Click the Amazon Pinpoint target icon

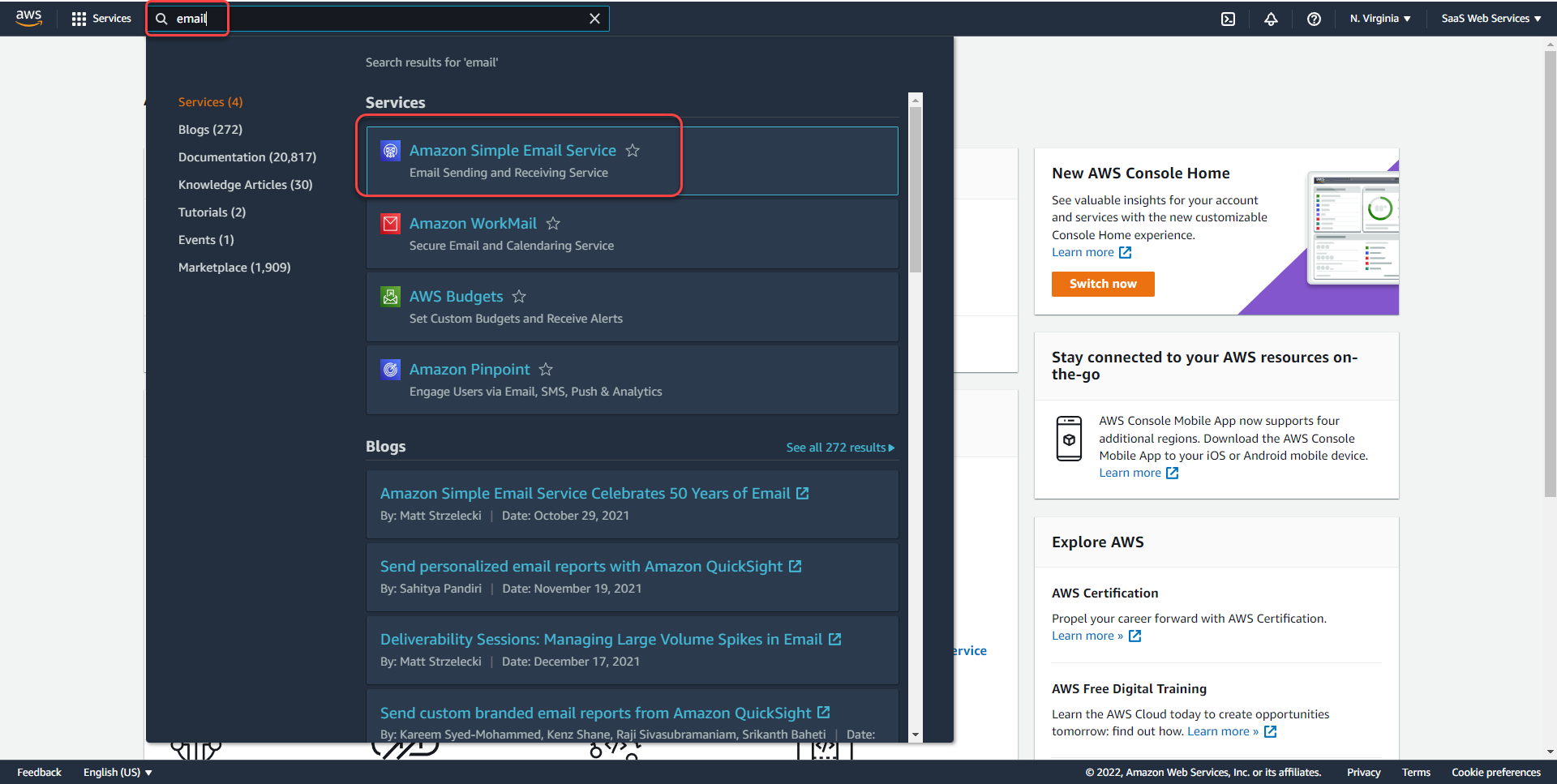pos(390,370)
